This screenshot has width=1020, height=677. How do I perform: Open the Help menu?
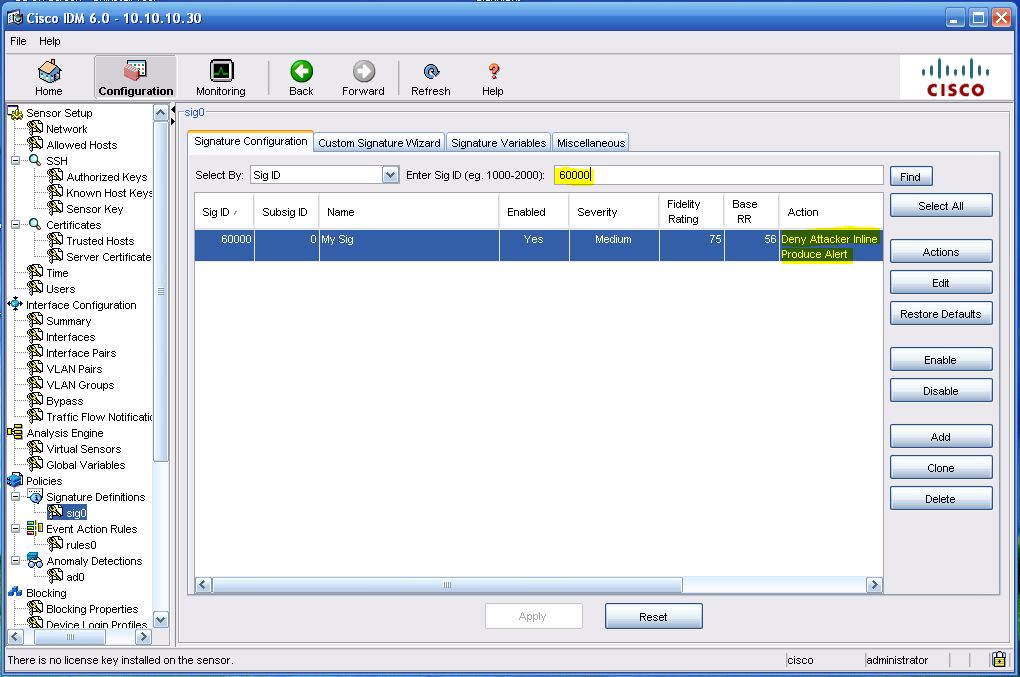[49, 41]
